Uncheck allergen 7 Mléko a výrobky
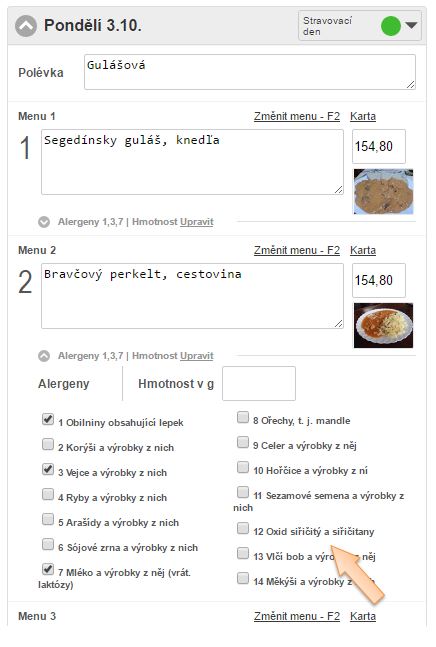 (x=48, y=569)
